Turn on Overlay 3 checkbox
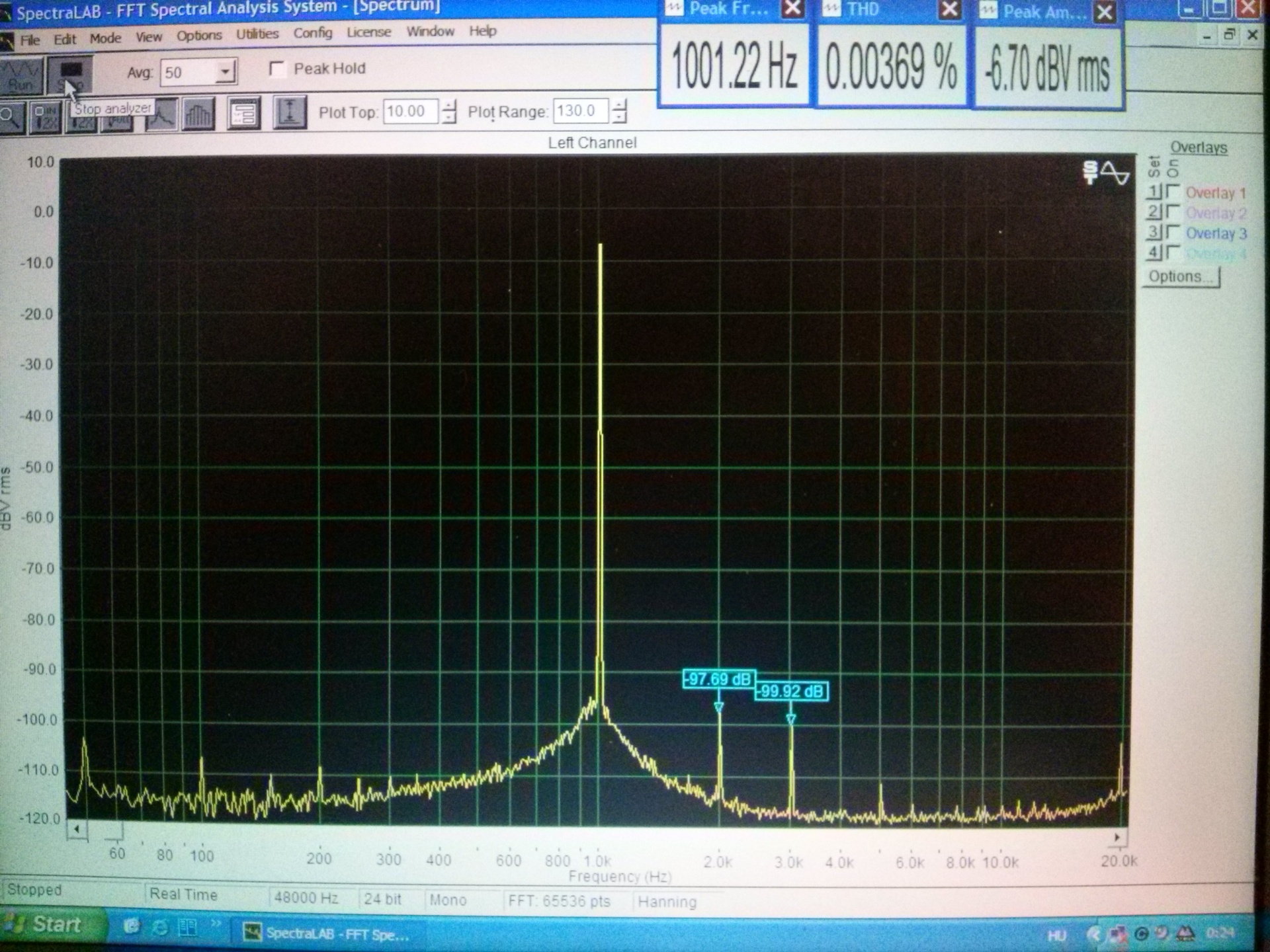 pos(1173,232)
